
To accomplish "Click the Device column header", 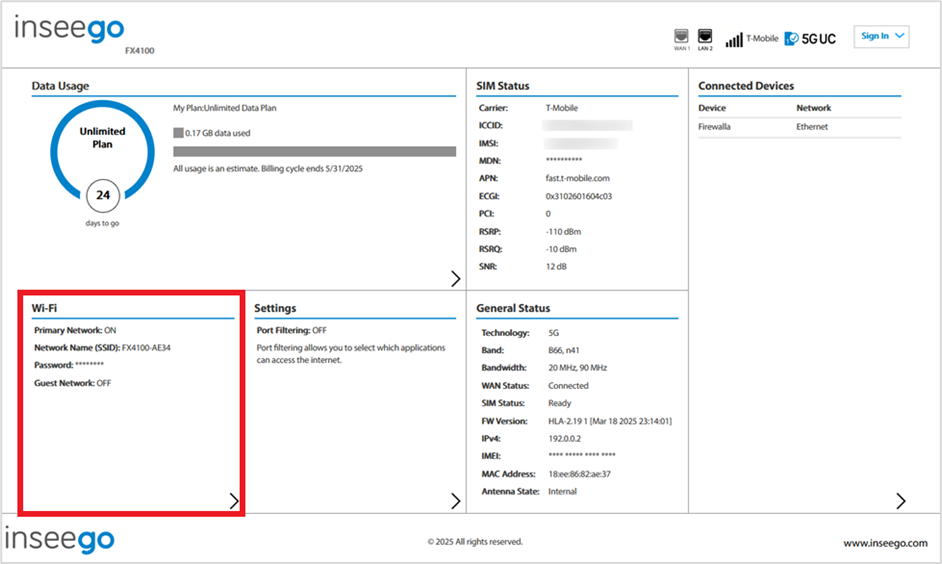I will (x=712, y=108).
